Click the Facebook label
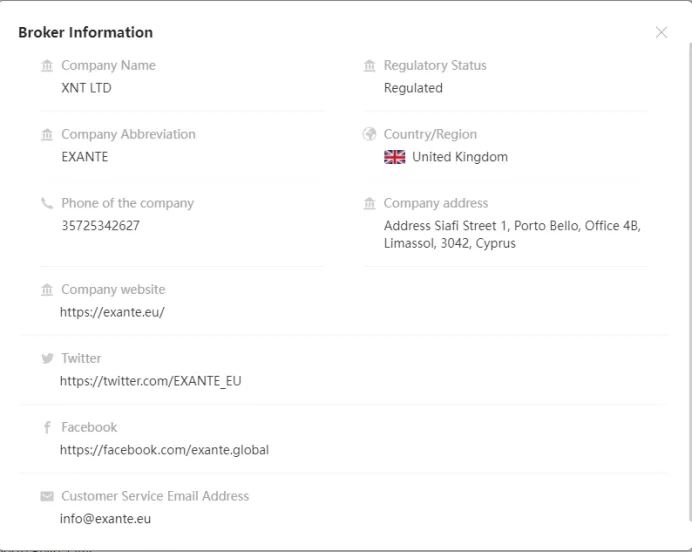The height and width of the screenshot is (552, 692). pyautogui.click(x=89, y=427)
